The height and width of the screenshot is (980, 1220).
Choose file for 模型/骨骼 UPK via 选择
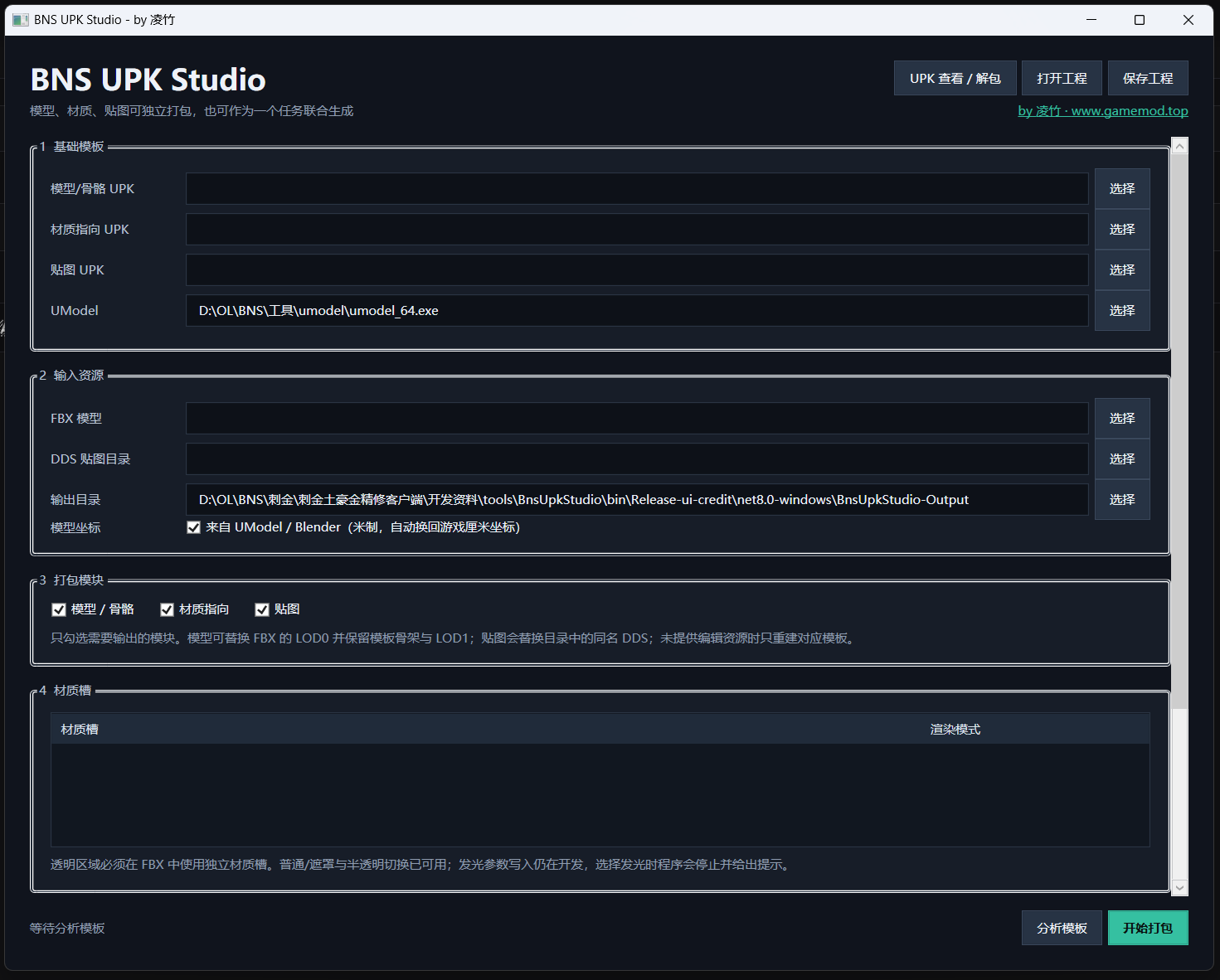pos(1122,188)
